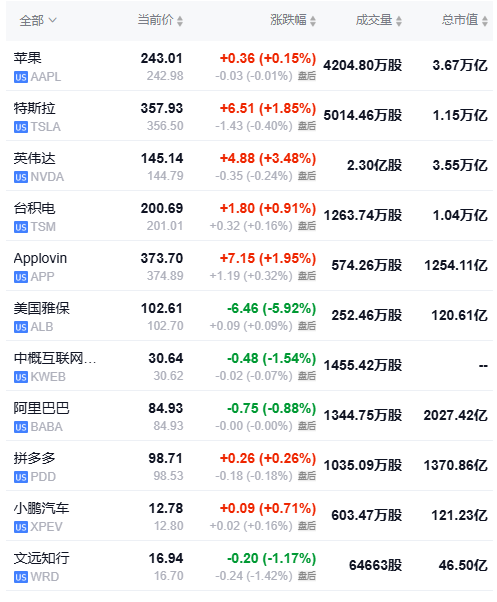Click the 当前价 column header label
The height and width of the screenshot is (602, 497).
[x=155, y=20]
